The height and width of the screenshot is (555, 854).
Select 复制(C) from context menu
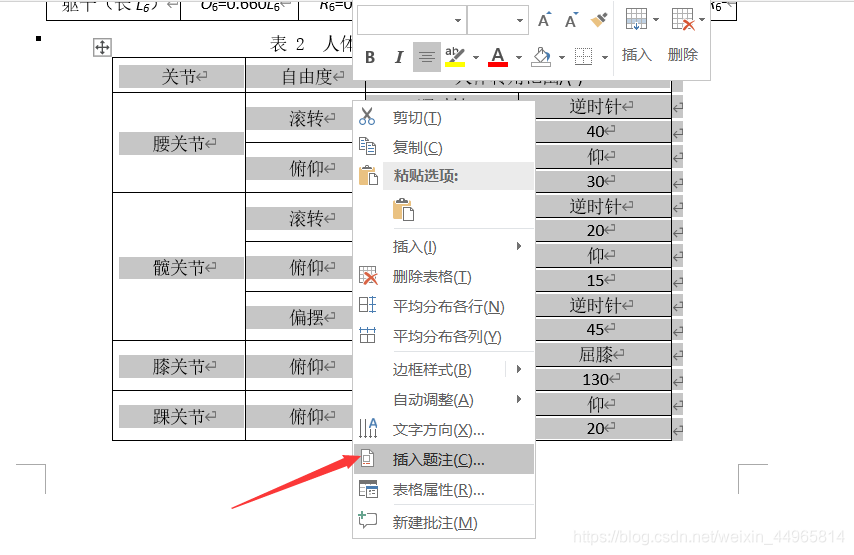(x=444, y=147)
